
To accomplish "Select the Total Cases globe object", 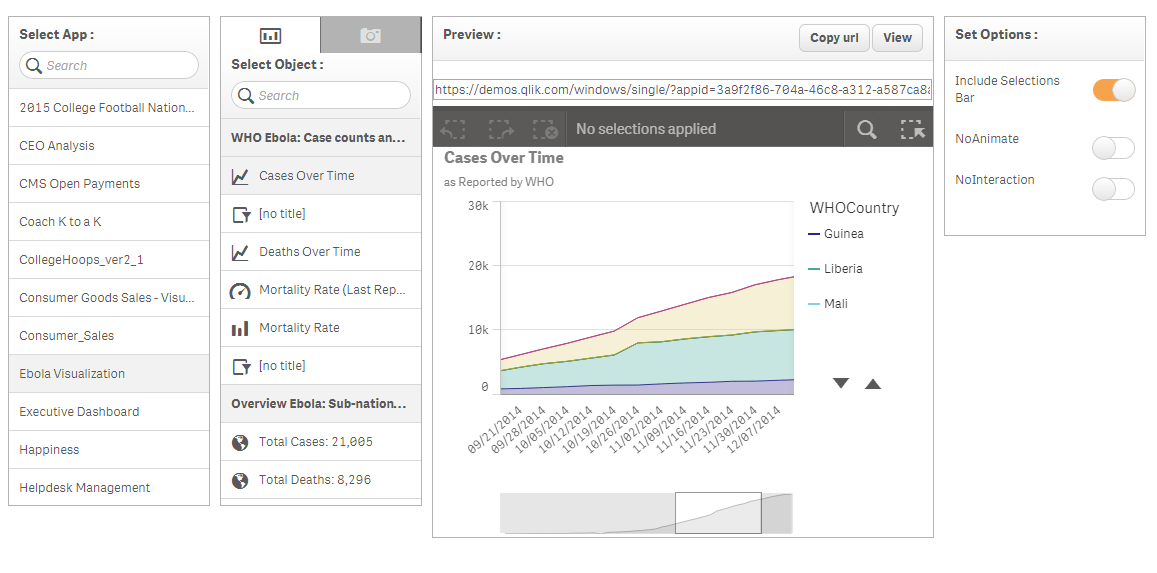I will pos(321,442).
